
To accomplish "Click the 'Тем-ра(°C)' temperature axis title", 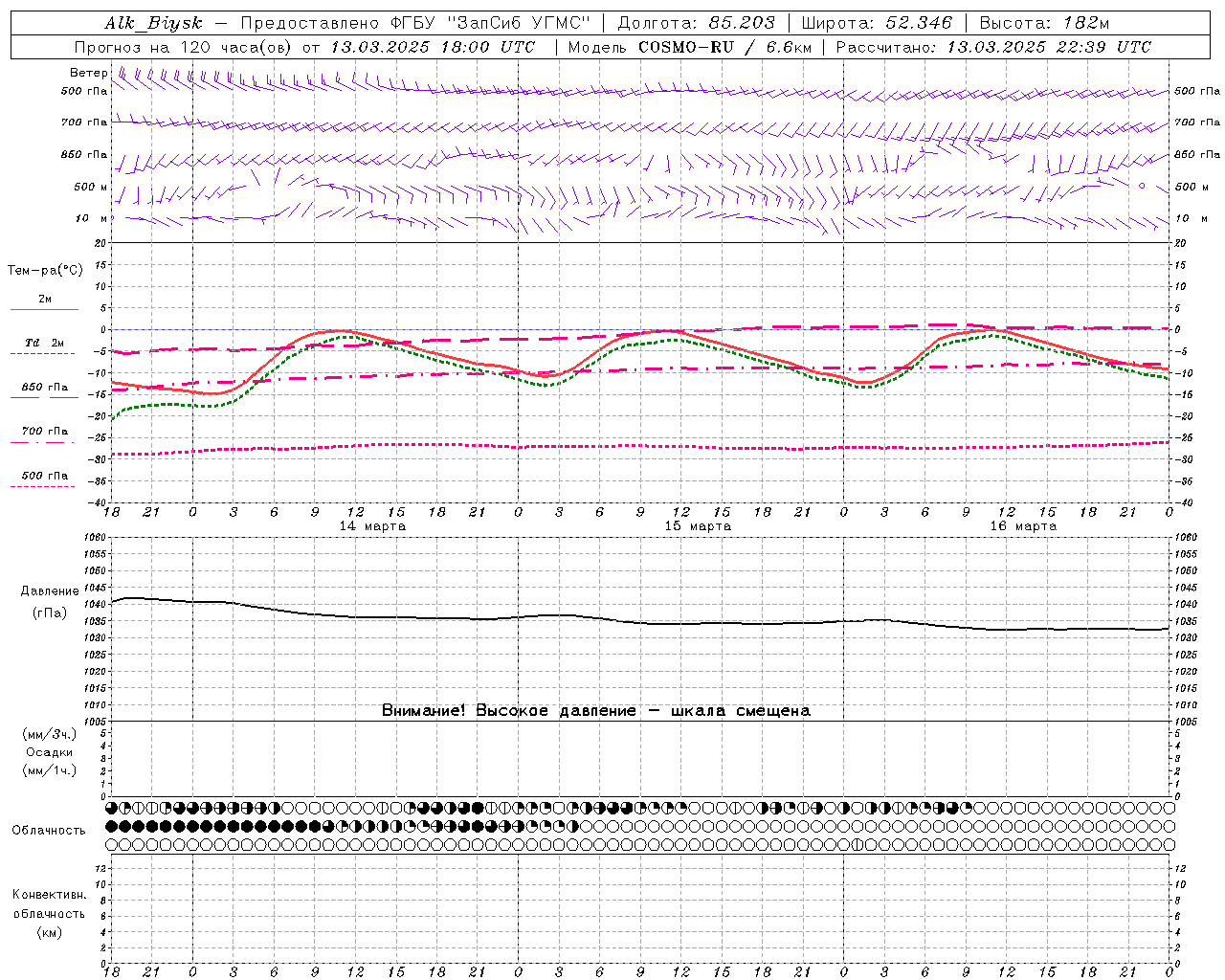I will click(45, 271).
